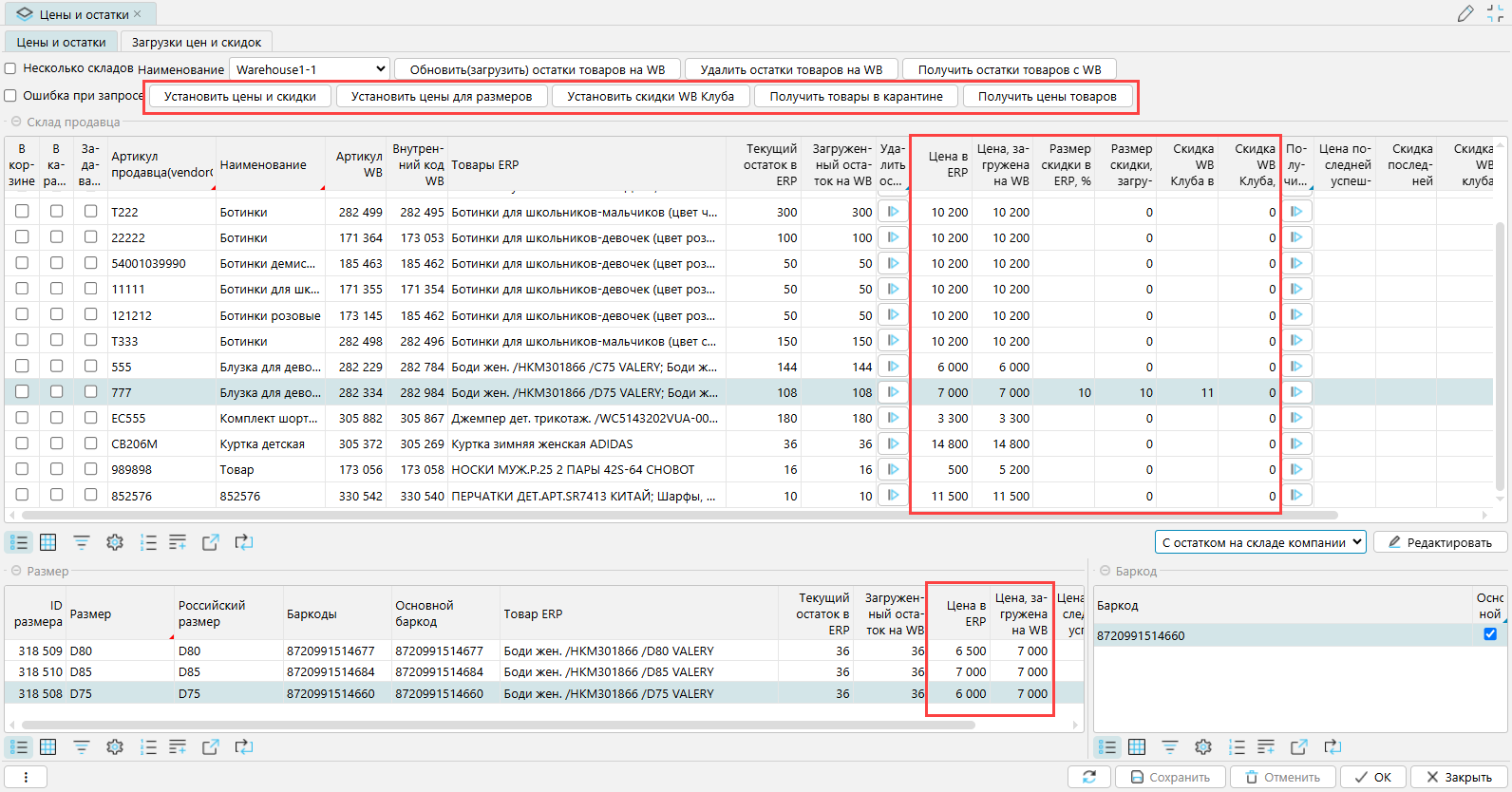Click delete-stock arrow icon in row T222
Viewport: 1512px width, 792px height.
click(893, 212)
